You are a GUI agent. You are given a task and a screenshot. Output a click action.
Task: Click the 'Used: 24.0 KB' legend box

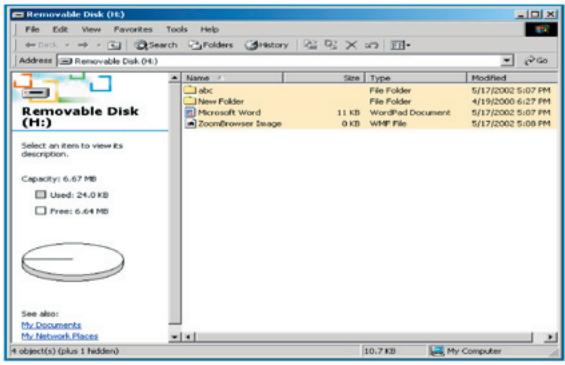coord(41,195)
